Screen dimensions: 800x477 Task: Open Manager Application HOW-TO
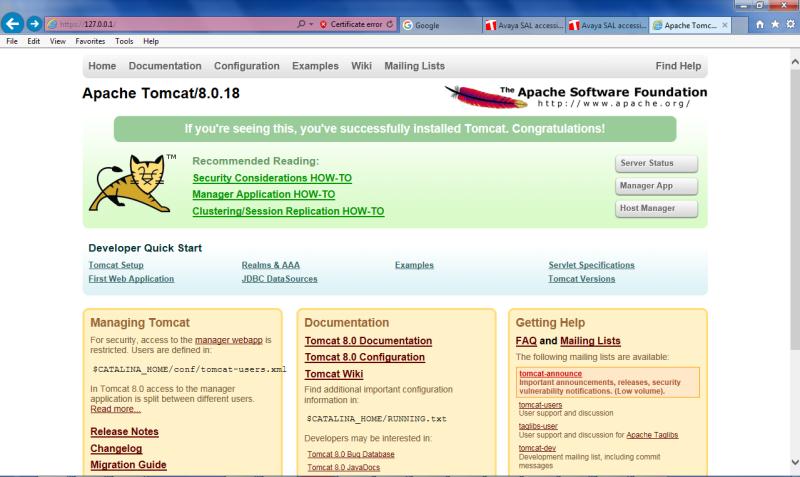pyautogui.click(x=264, y=194)
